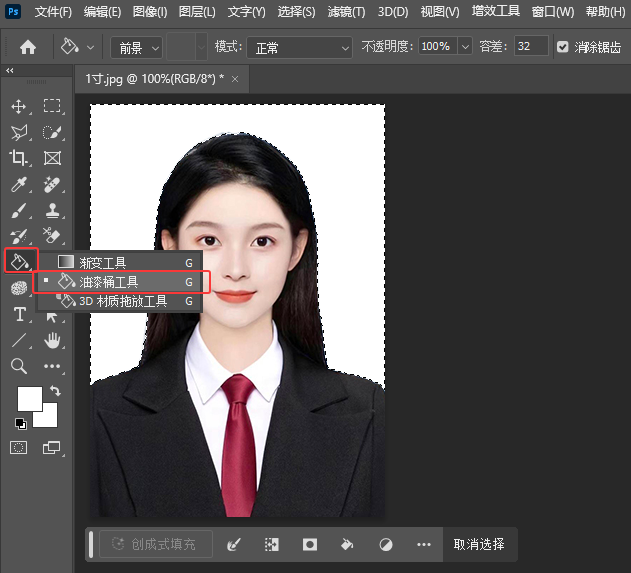
Task: Select the Crop tool in toolbar
Action: point(19,158)
